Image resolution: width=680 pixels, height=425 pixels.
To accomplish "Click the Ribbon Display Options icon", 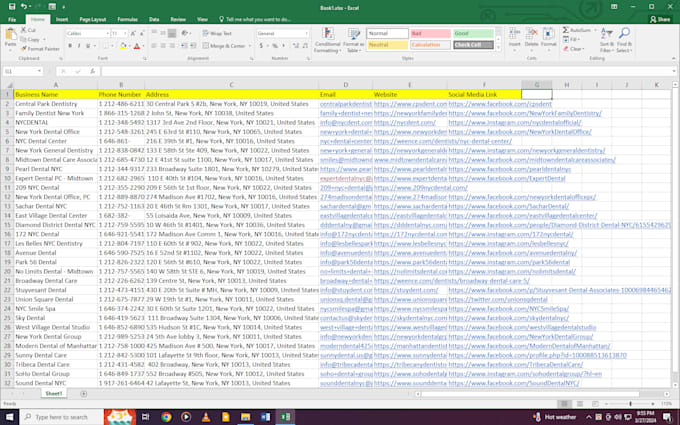I will [x=614, y=7].
